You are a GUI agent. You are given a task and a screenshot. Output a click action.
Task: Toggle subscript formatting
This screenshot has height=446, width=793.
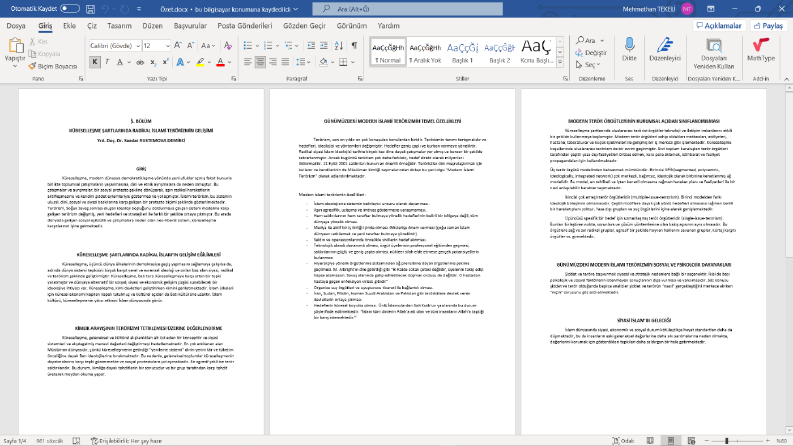tap(153, 62)
